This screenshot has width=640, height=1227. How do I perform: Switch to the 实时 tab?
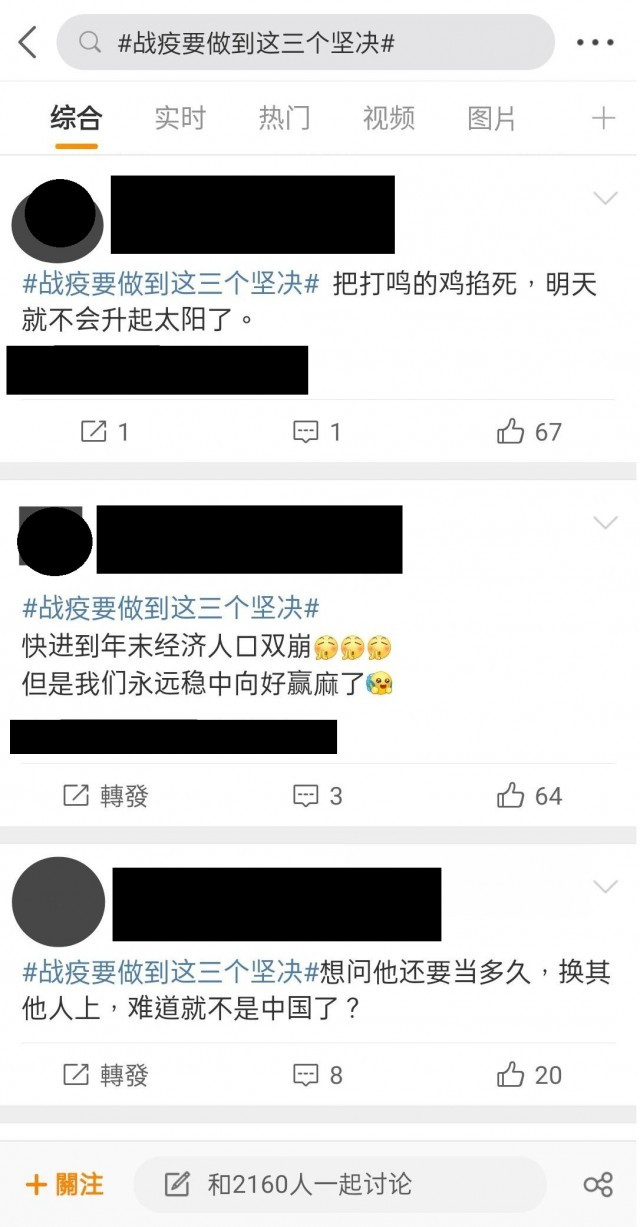pos(180,118)
